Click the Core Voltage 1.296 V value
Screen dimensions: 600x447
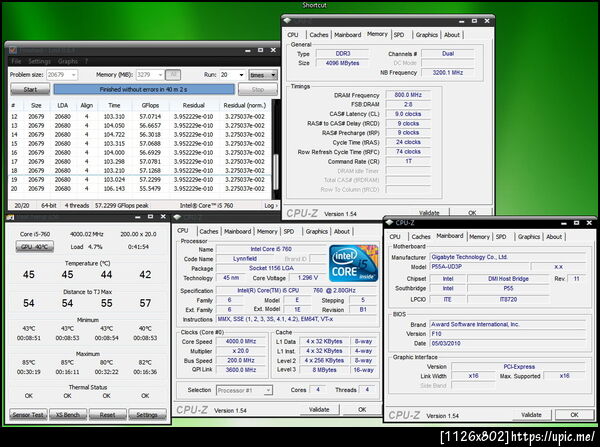click(x=308, y=278)
